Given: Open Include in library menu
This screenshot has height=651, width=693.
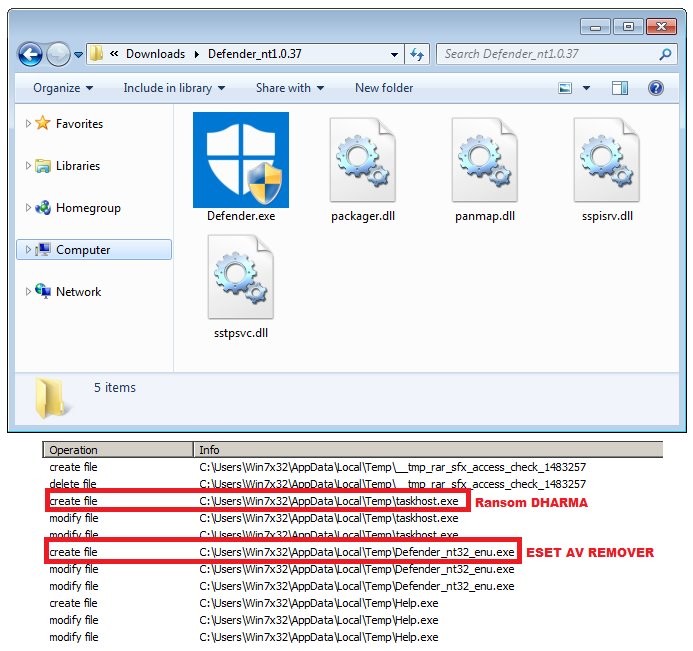Looking at the screenshot, I should tap(174, 88).
